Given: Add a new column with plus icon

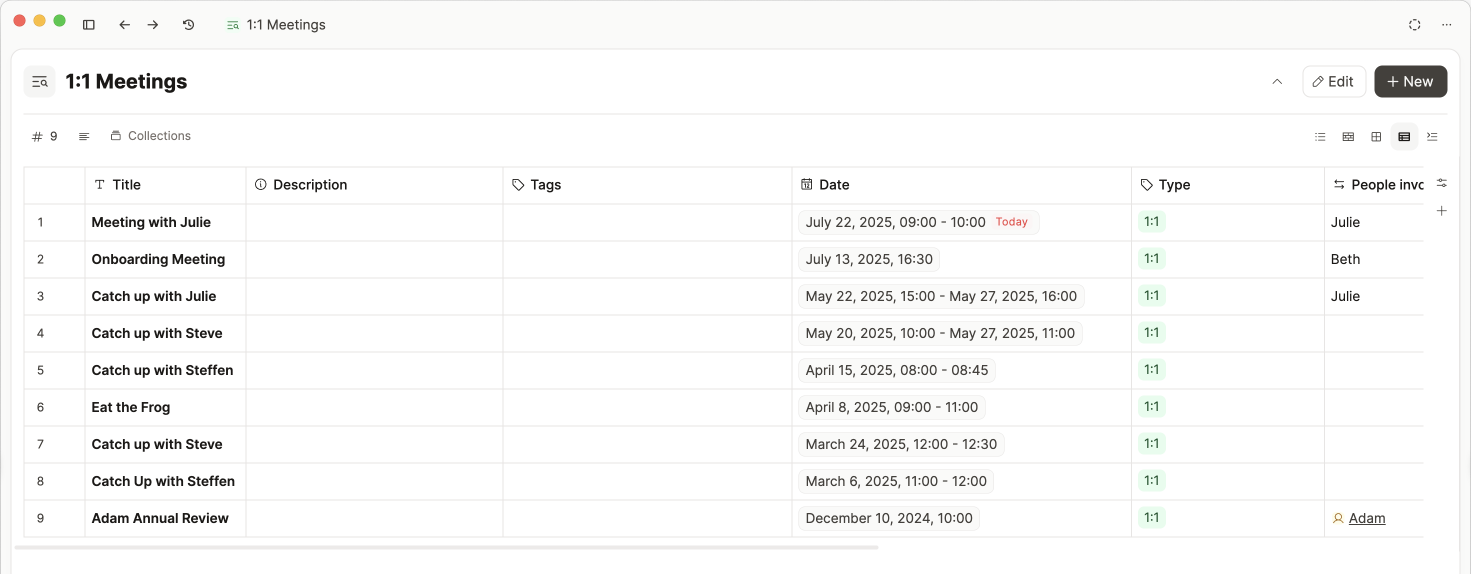Looking at the screenshot, I should coord(1441,211).
